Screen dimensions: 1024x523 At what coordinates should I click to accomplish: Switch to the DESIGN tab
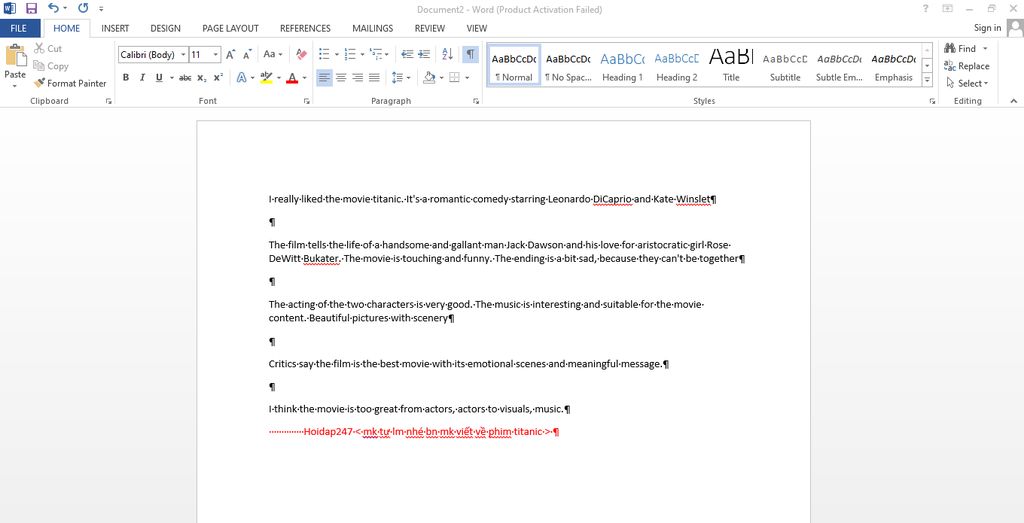click(x=165, y=28)
